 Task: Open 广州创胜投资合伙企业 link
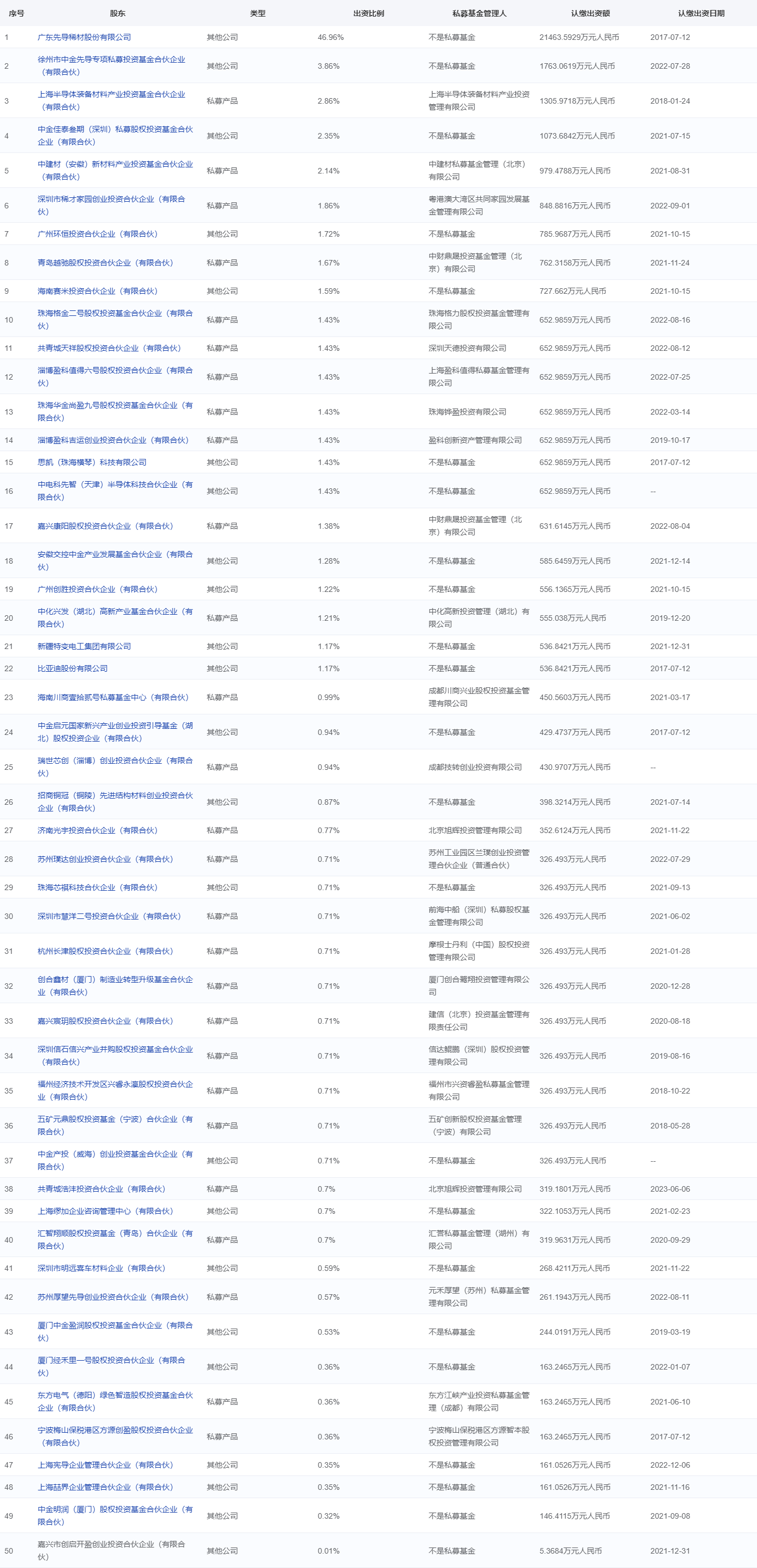click(98, 589)
